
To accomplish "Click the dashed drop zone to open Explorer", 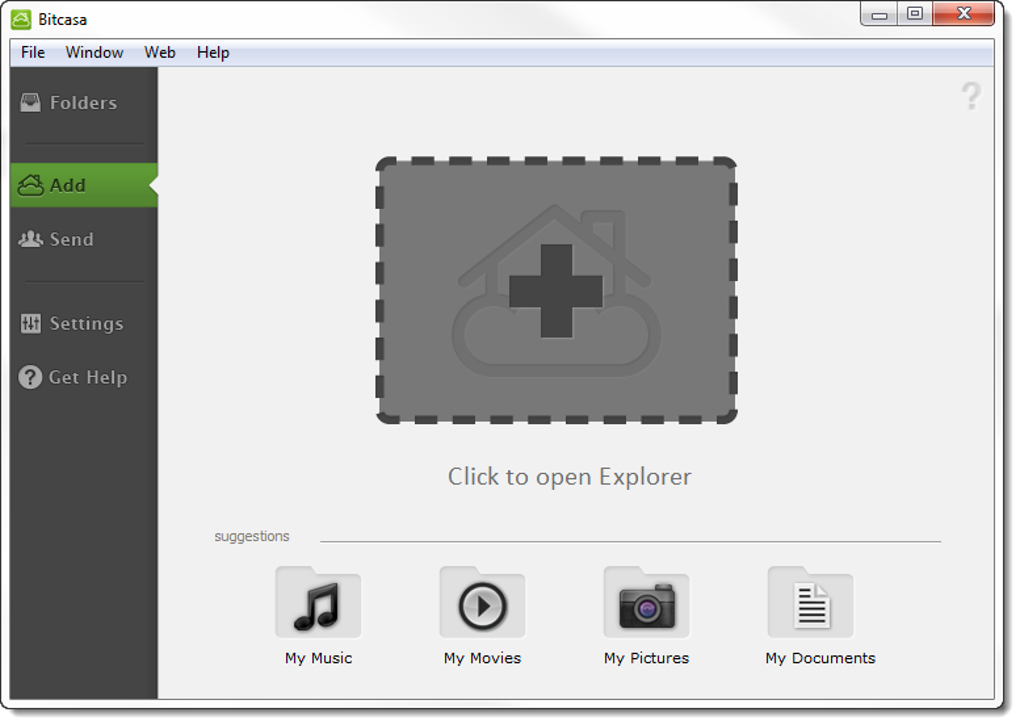I will [x=556, y=291].
